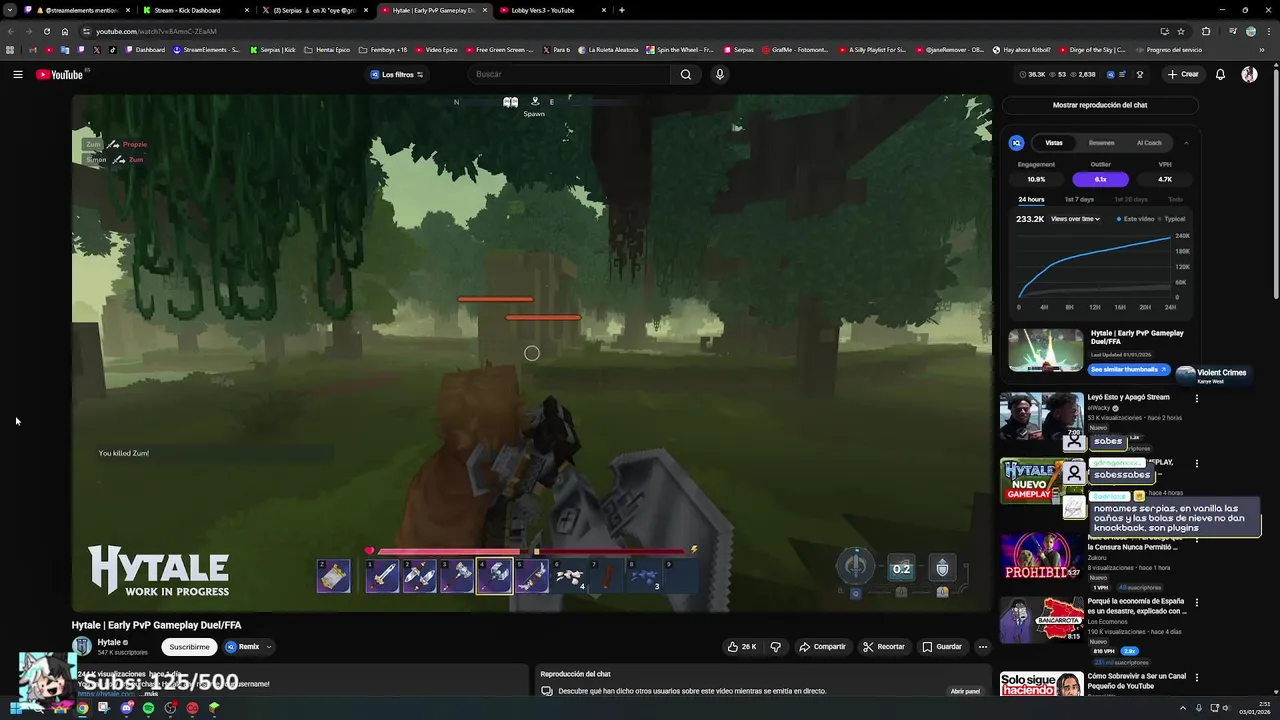Activate voice search microphone
Viewport: 1280px width, 720px height.
point(719,74)
